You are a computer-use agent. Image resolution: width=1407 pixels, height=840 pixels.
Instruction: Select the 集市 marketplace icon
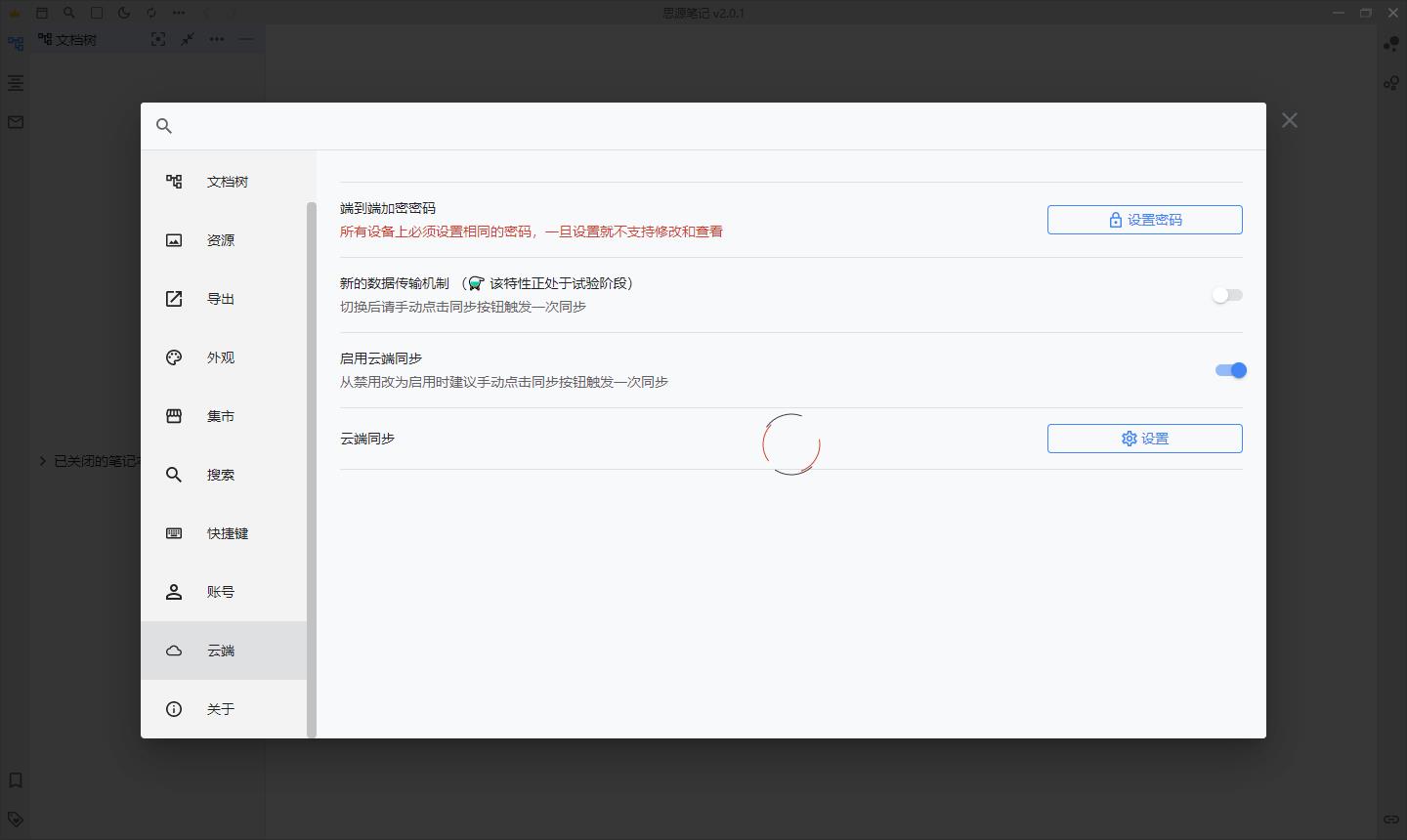174,416
